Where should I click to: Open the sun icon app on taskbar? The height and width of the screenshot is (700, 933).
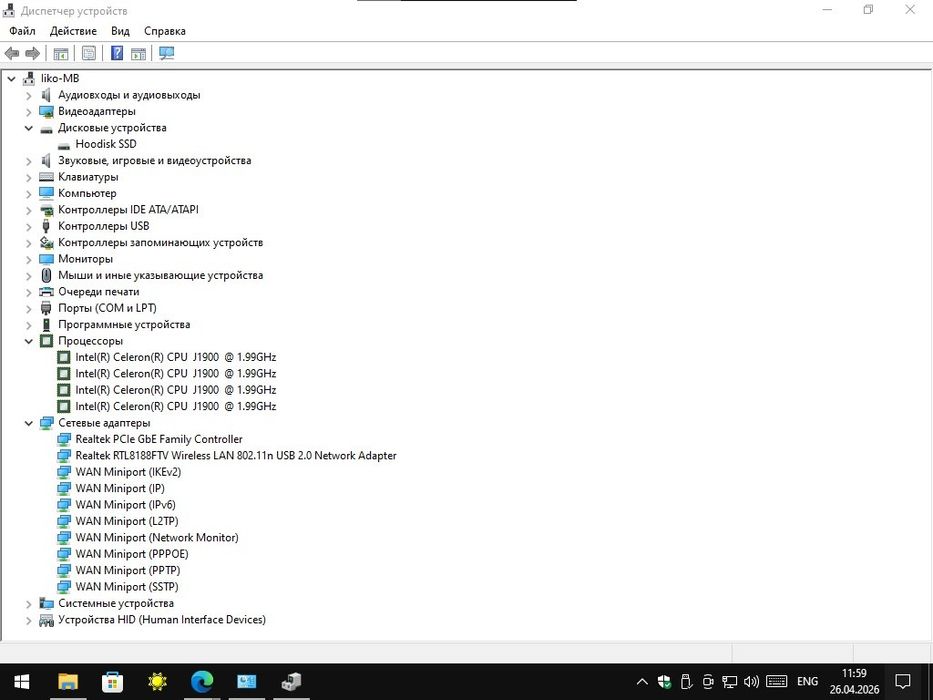(157, 682)
